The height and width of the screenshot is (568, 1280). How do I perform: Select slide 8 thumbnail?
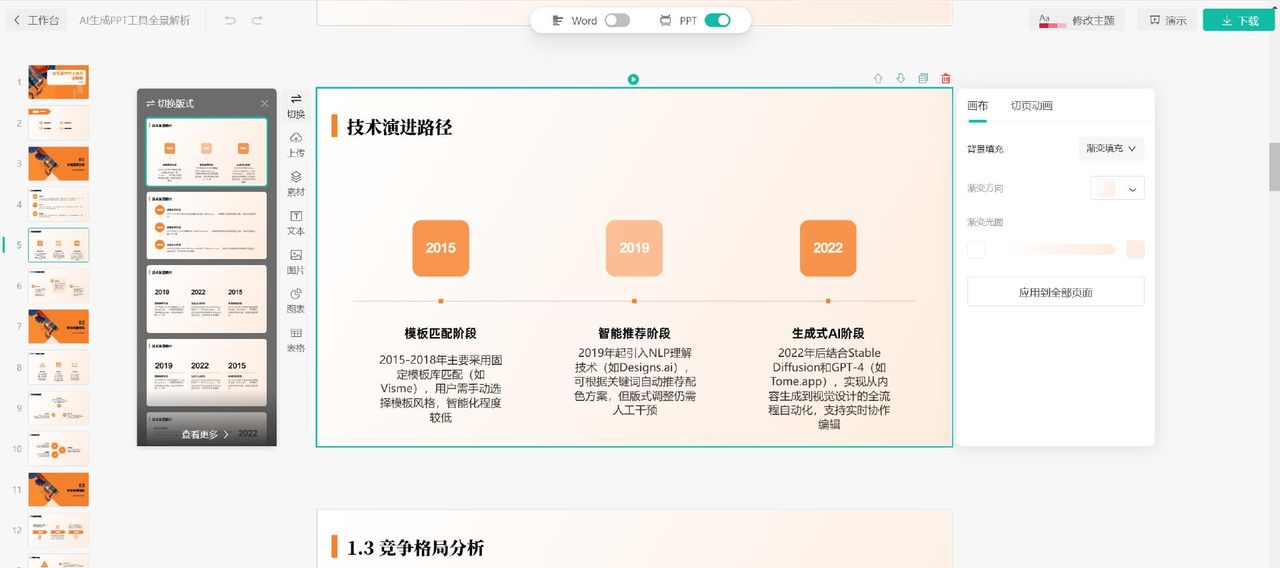[x=58, y=367]
